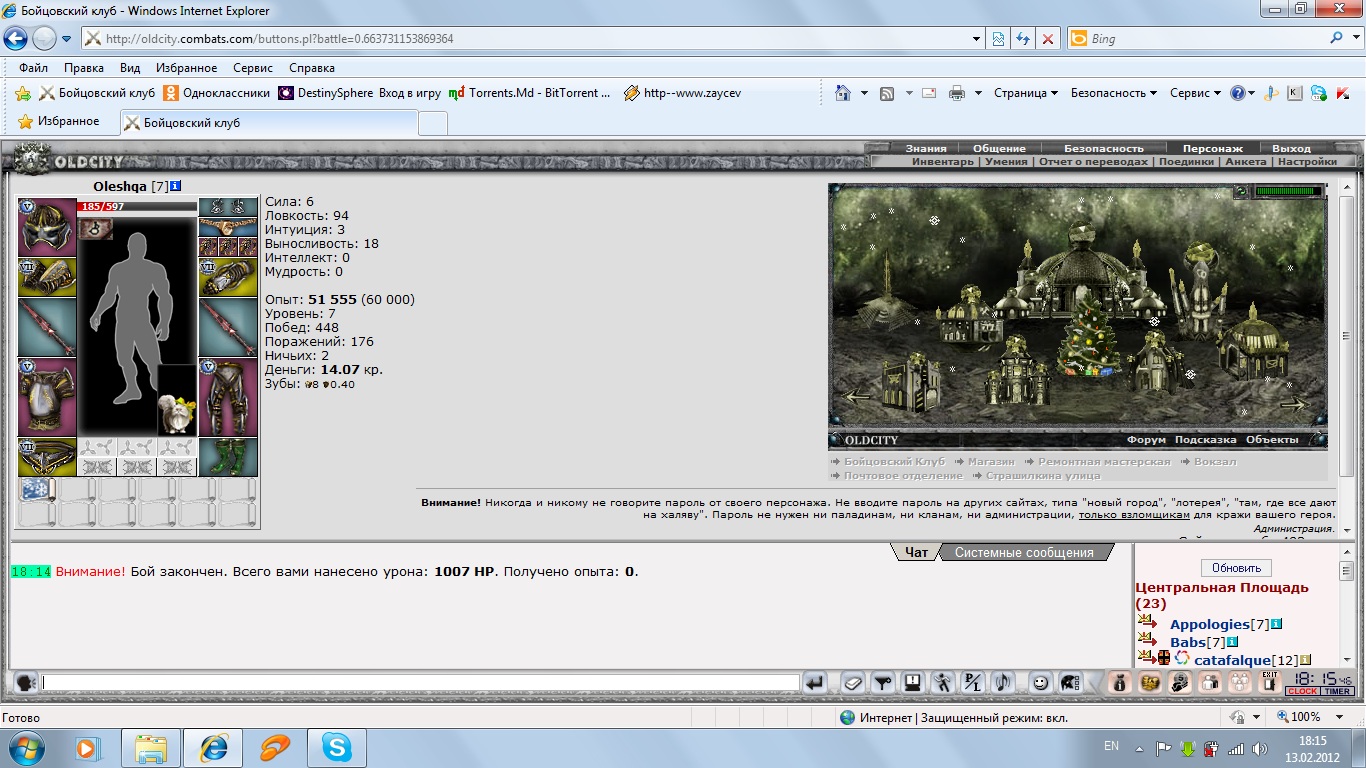1366x768 pixels.
Task: Open the smiley emoticons picker
Action: [1040, 683]
